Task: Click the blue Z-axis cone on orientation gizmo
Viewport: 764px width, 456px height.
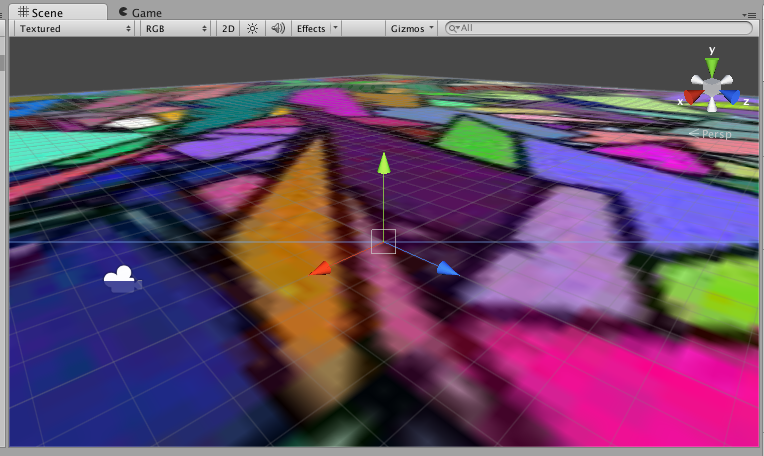Action: tap(731, 97)
